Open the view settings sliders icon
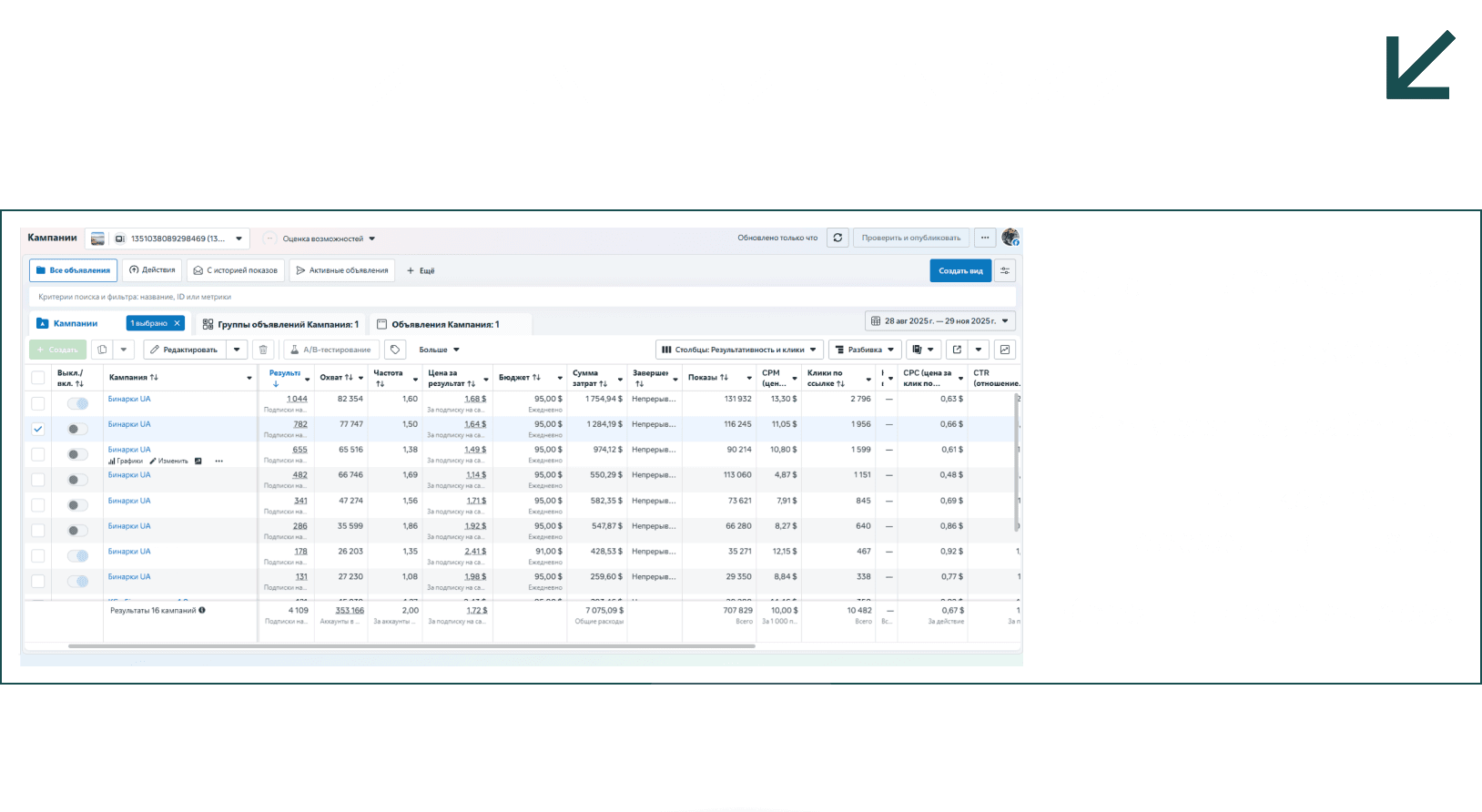The height and width of the screenshot is (812, 1482). tap(1005, 270)
